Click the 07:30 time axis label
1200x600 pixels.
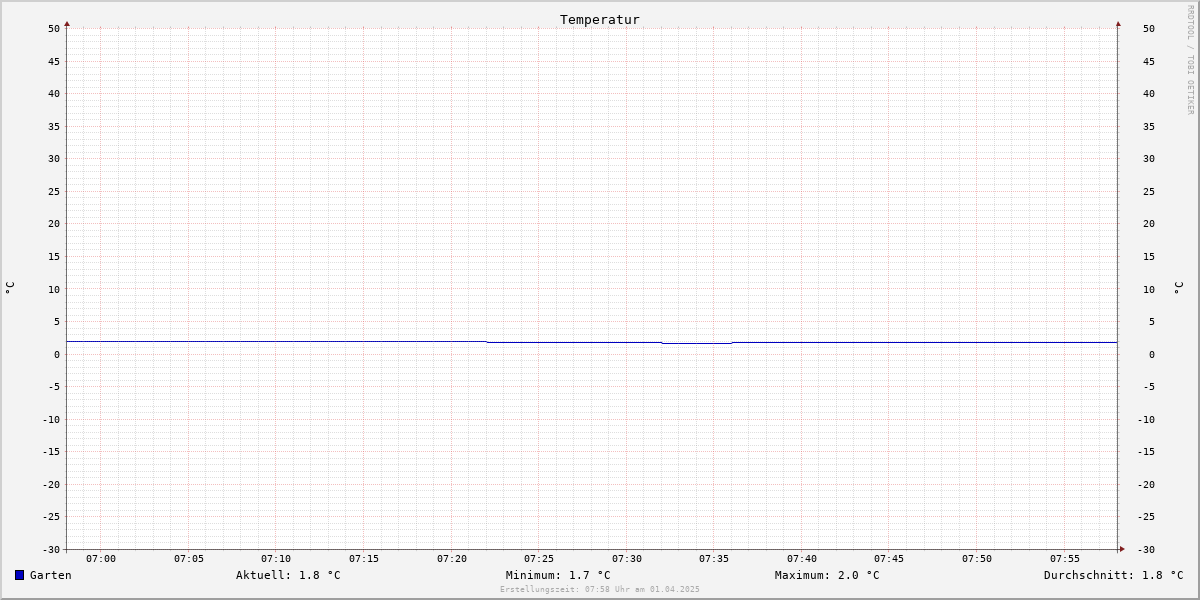pyautogui.click(x=627, y=559)
